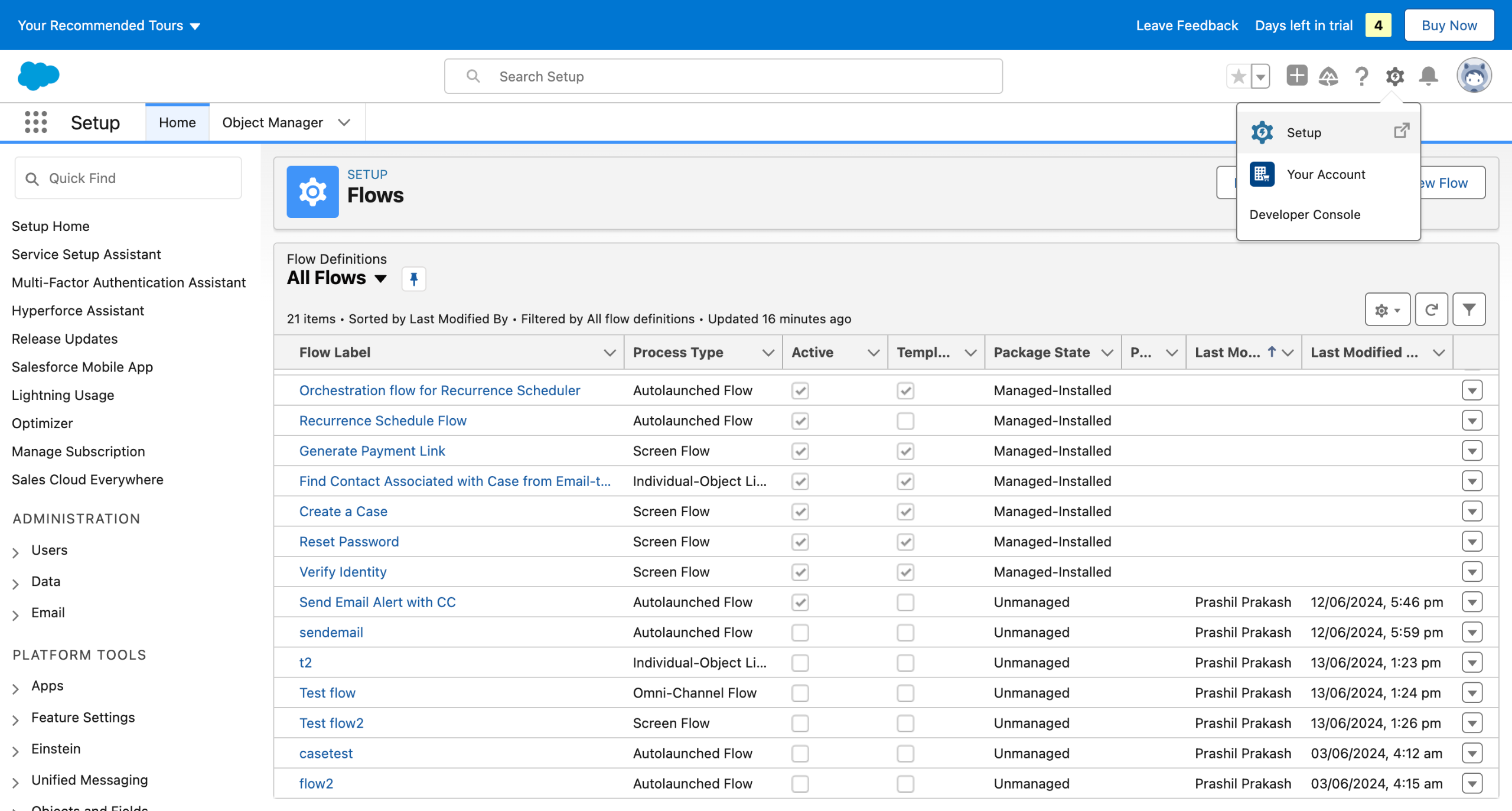Viewport: 1512px width, 811px height.
Task: Open Flow Label column menu chevron
Action: tap(610, 353)
